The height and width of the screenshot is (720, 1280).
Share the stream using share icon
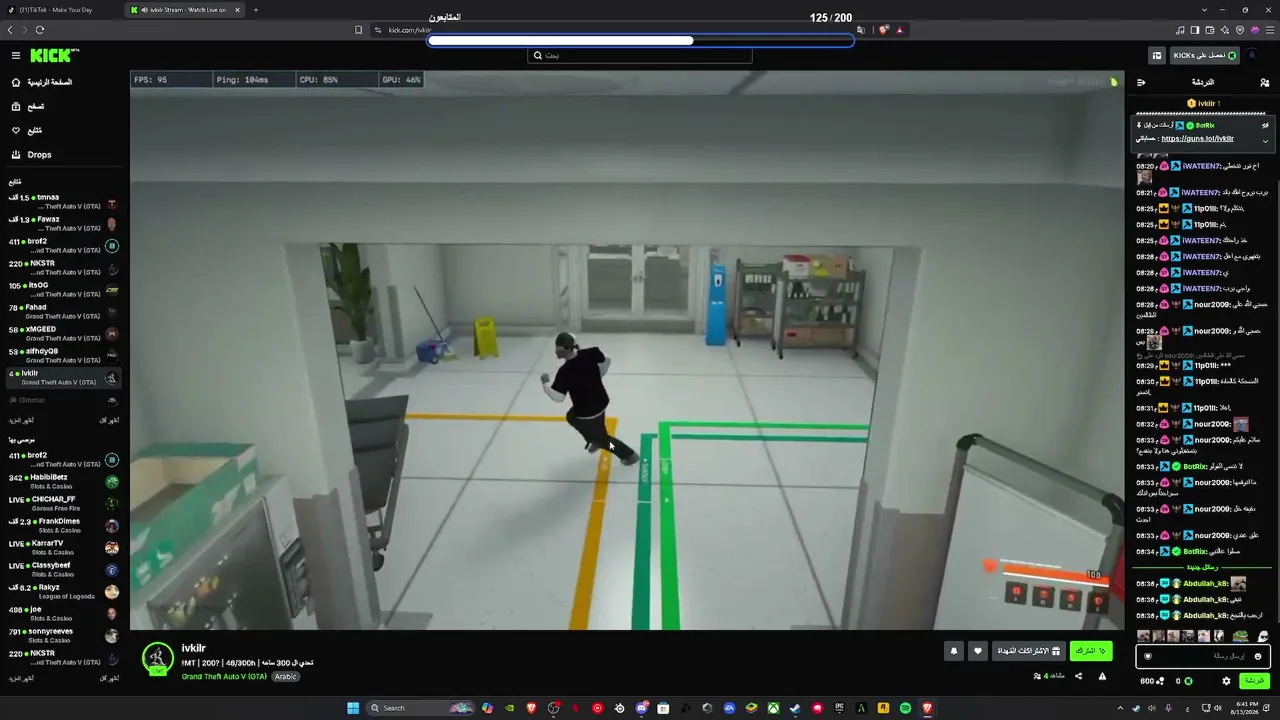1078,676
